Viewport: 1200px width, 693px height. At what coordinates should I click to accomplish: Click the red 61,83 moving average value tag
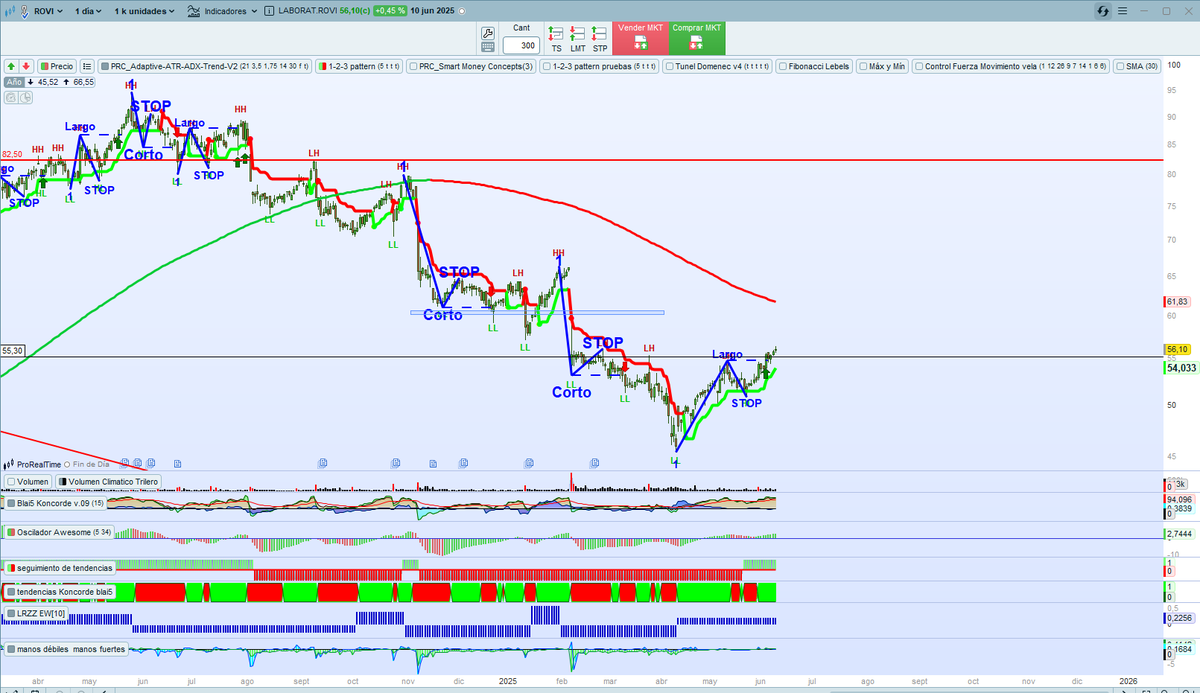point(1176,302)
